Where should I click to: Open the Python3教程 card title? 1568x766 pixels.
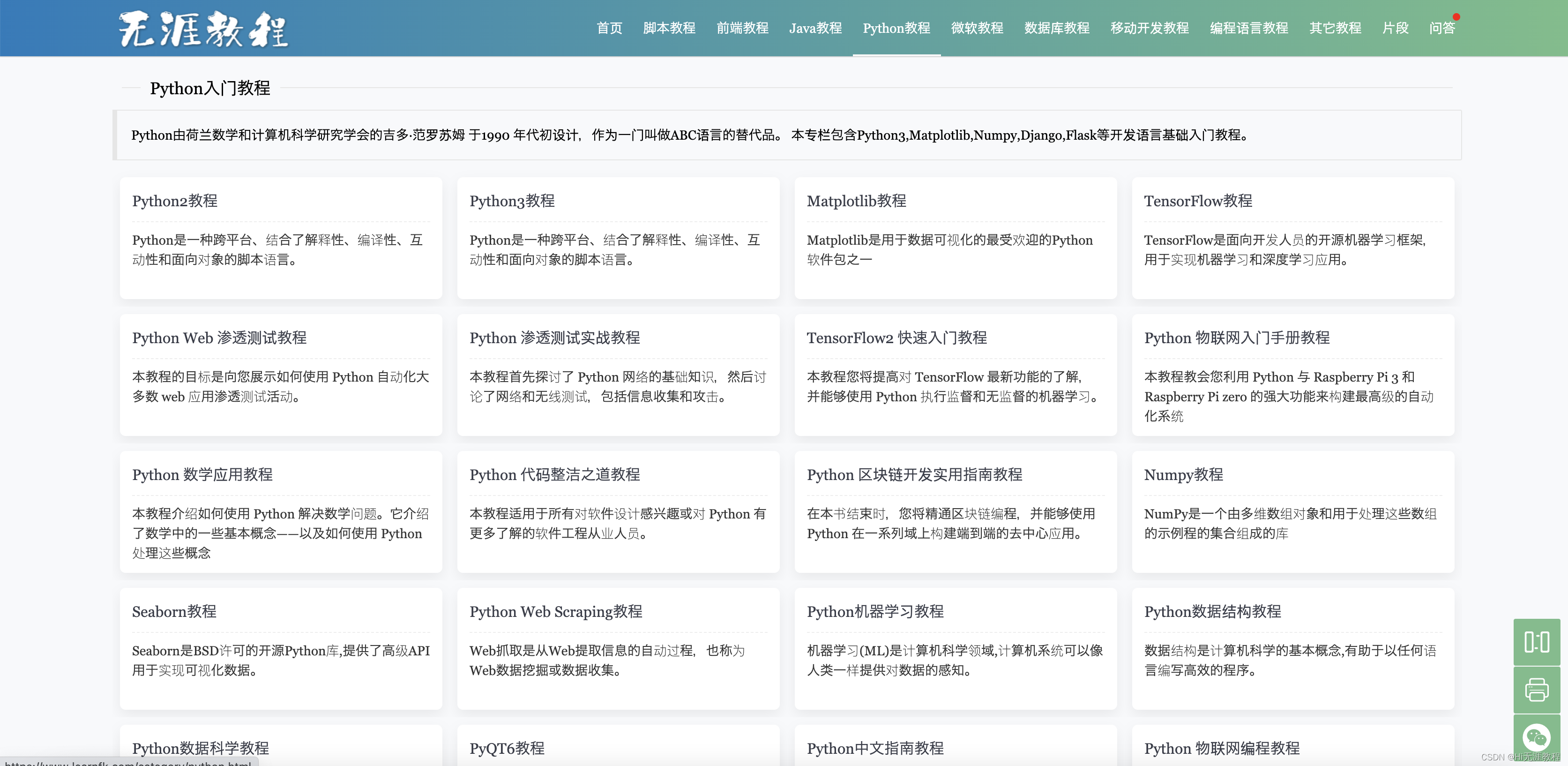512,201
